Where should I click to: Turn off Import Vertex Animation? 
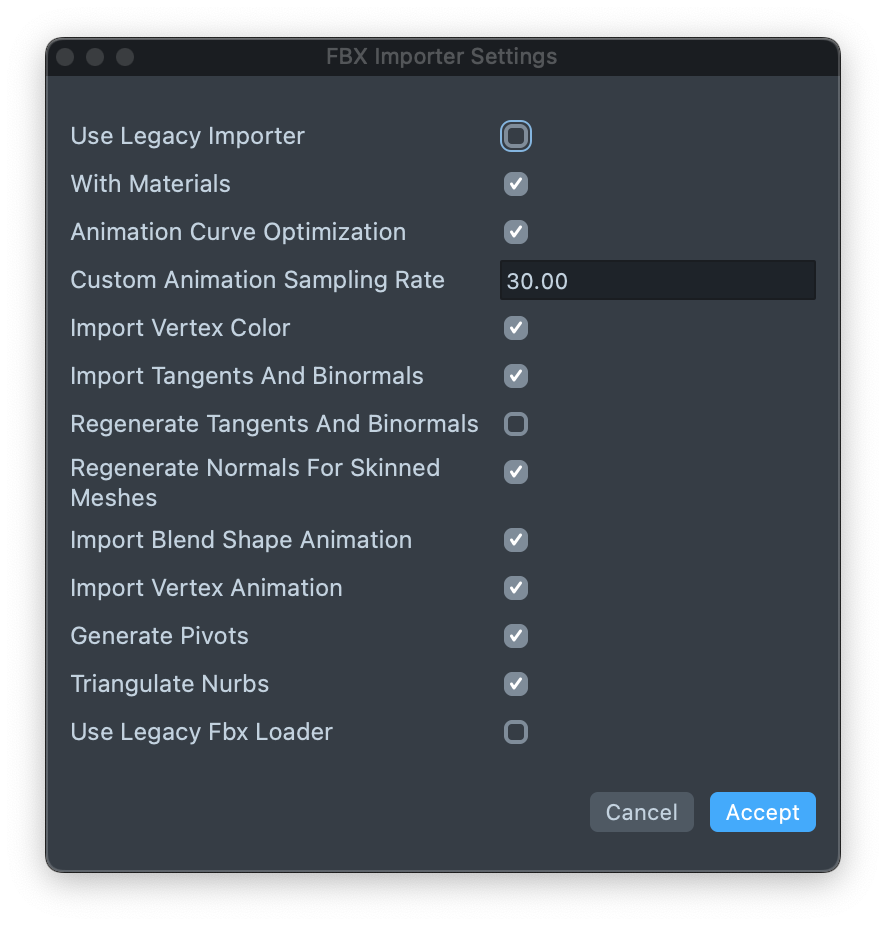point(516,588)
